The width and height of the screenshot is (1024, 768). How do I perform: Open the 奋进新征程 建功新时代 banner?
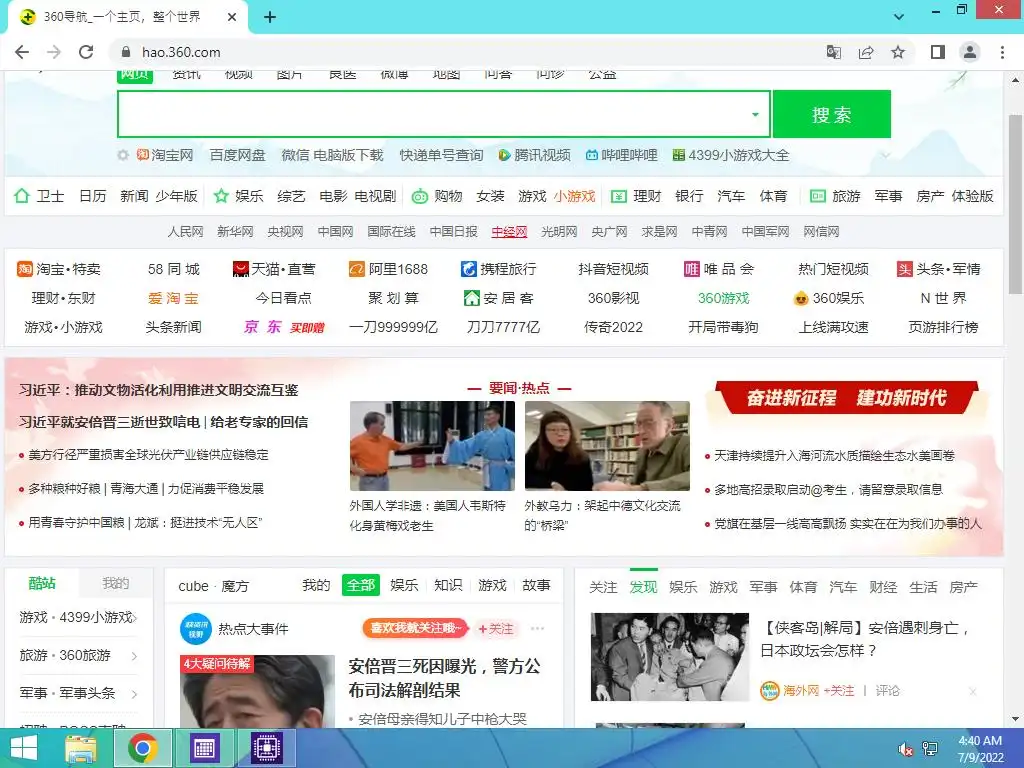[x=847, y=398]
